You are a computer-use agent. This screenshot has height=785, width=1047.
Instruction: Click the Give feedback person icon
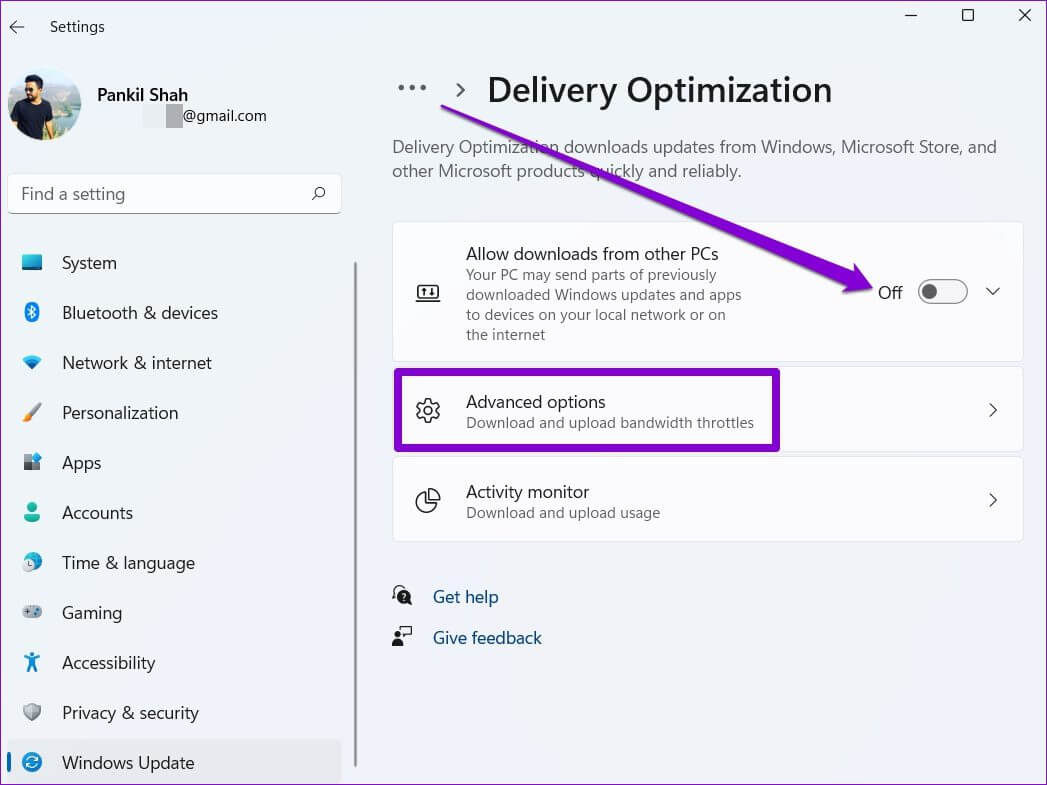point(402,636)
